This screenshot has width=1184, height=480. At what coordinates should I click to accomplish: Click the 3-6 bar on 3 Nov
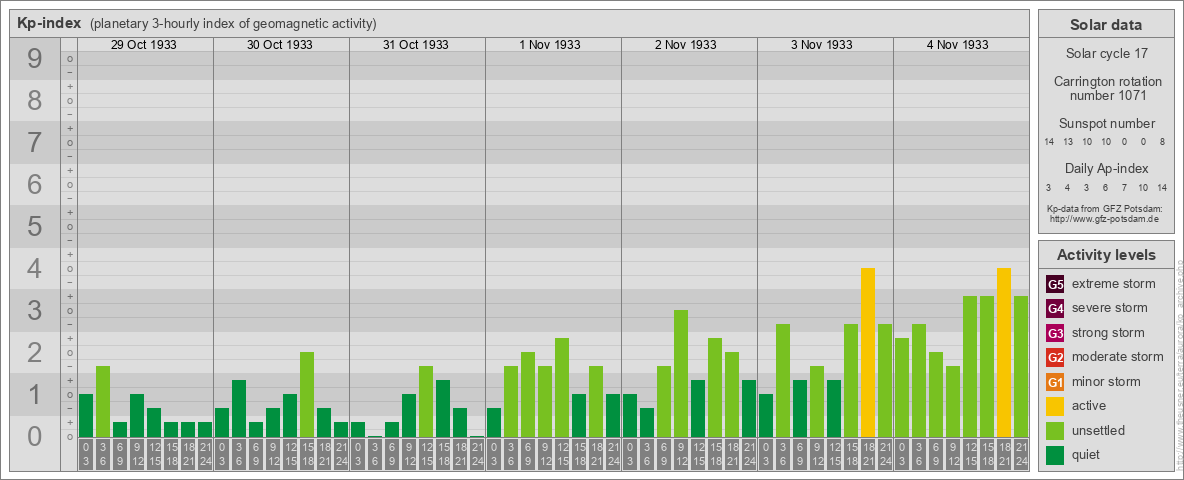tap(783, 380)
